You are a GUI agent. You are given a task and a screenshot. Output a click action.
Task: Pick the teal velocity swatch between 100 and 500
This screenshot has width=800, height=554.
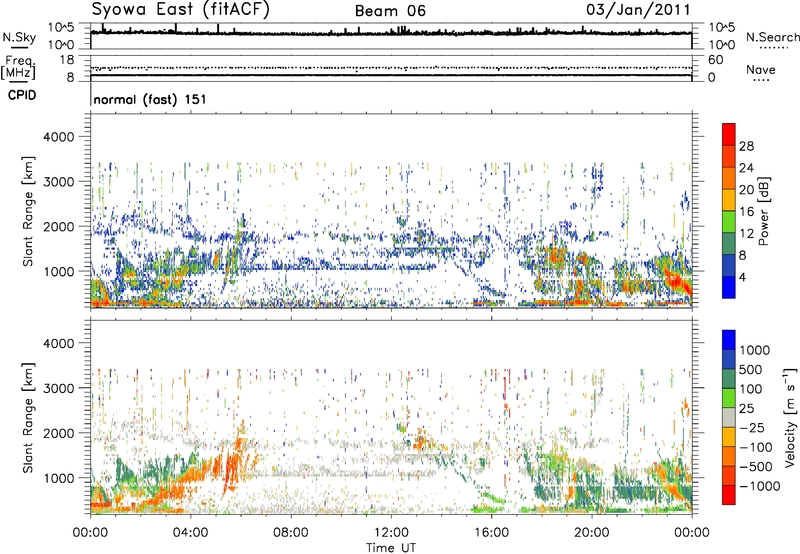(729, 379)
